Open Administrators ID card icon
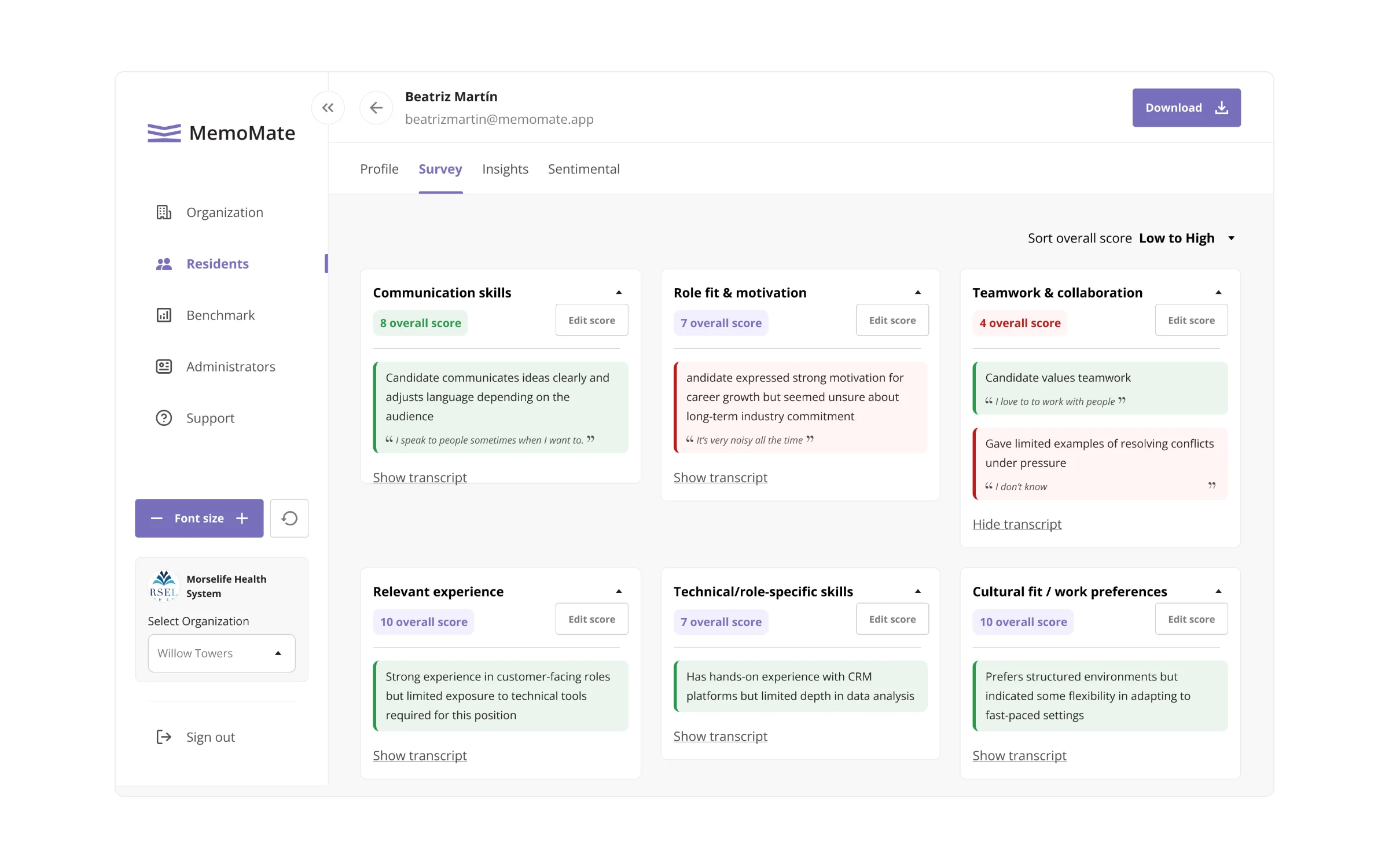Image resolution: width=1389 pixels, height=868 pixels. pos(164,367)
